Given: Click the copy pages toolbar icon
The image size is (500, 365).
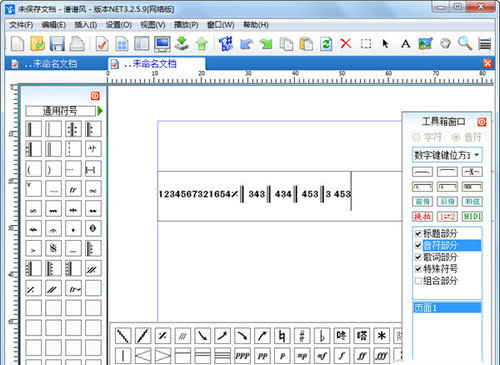Looking at the screenshot, I should tap(286, 44).
